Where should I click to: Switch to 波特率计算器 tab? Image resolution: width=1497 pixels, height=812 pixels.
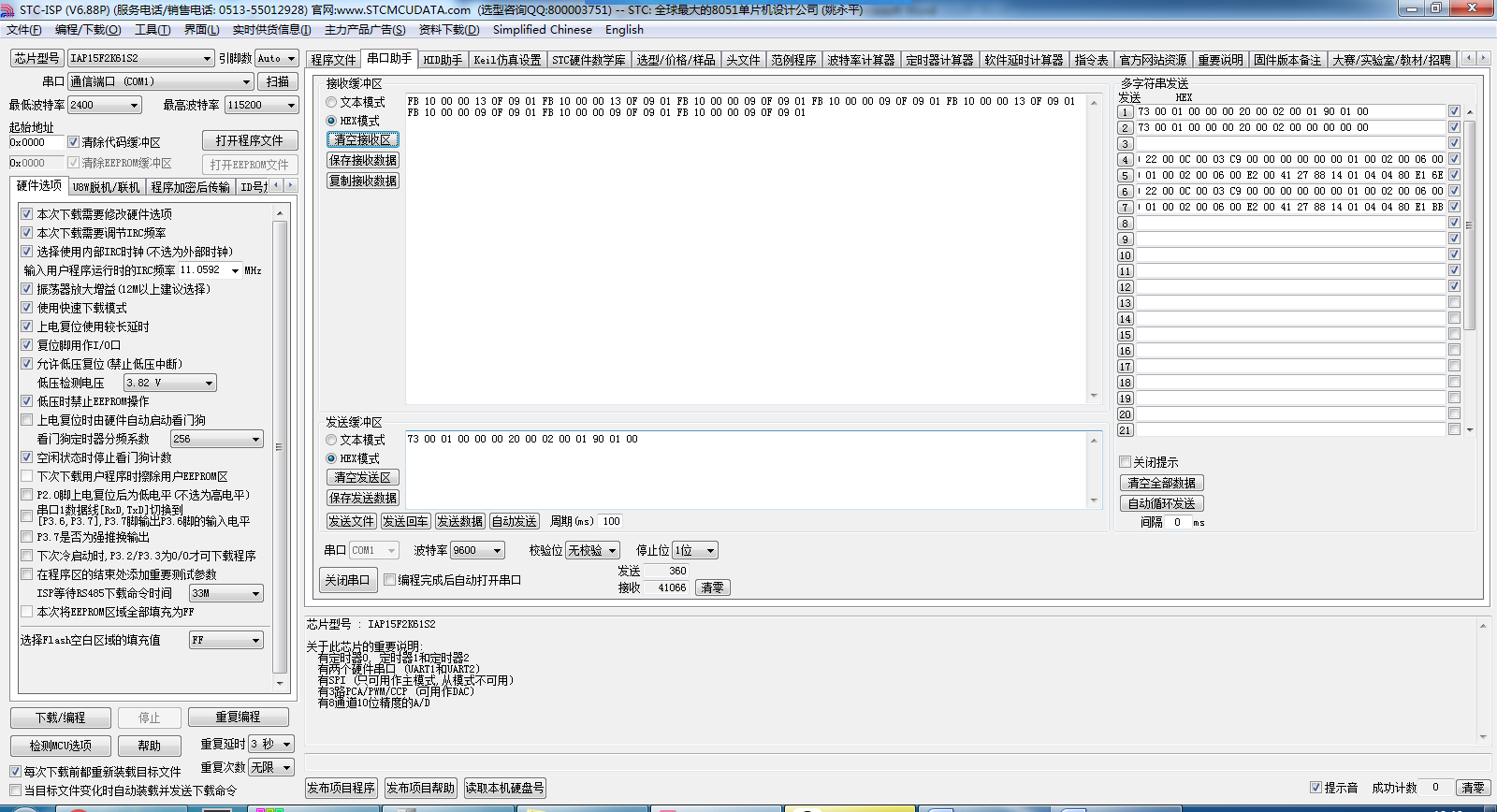[861, 60]
